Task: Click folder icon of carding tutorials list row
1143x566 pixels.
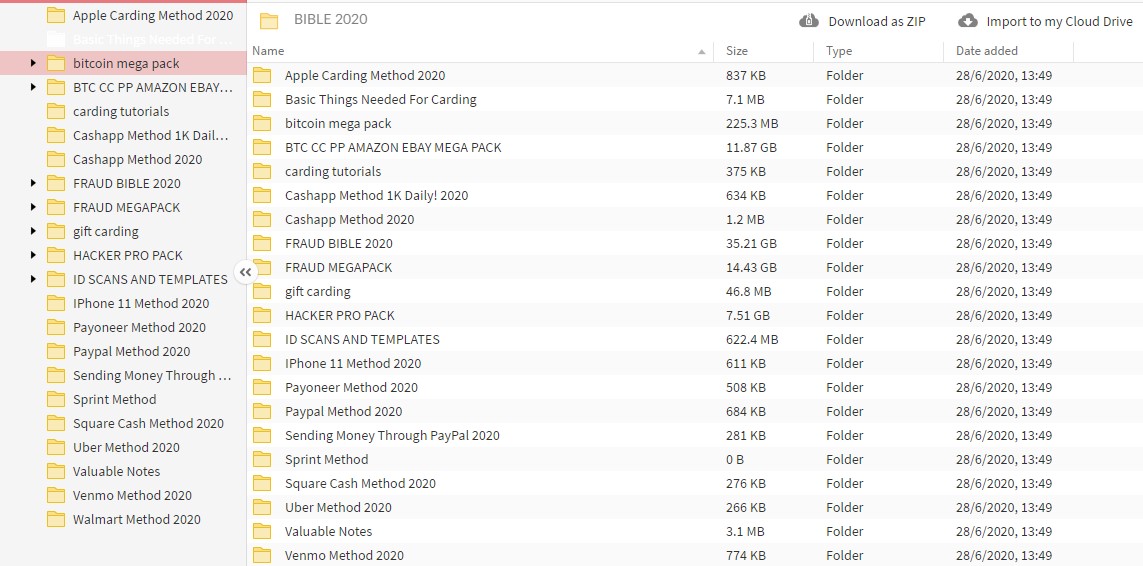Action: pyautogui.click(x=262, y=171)
